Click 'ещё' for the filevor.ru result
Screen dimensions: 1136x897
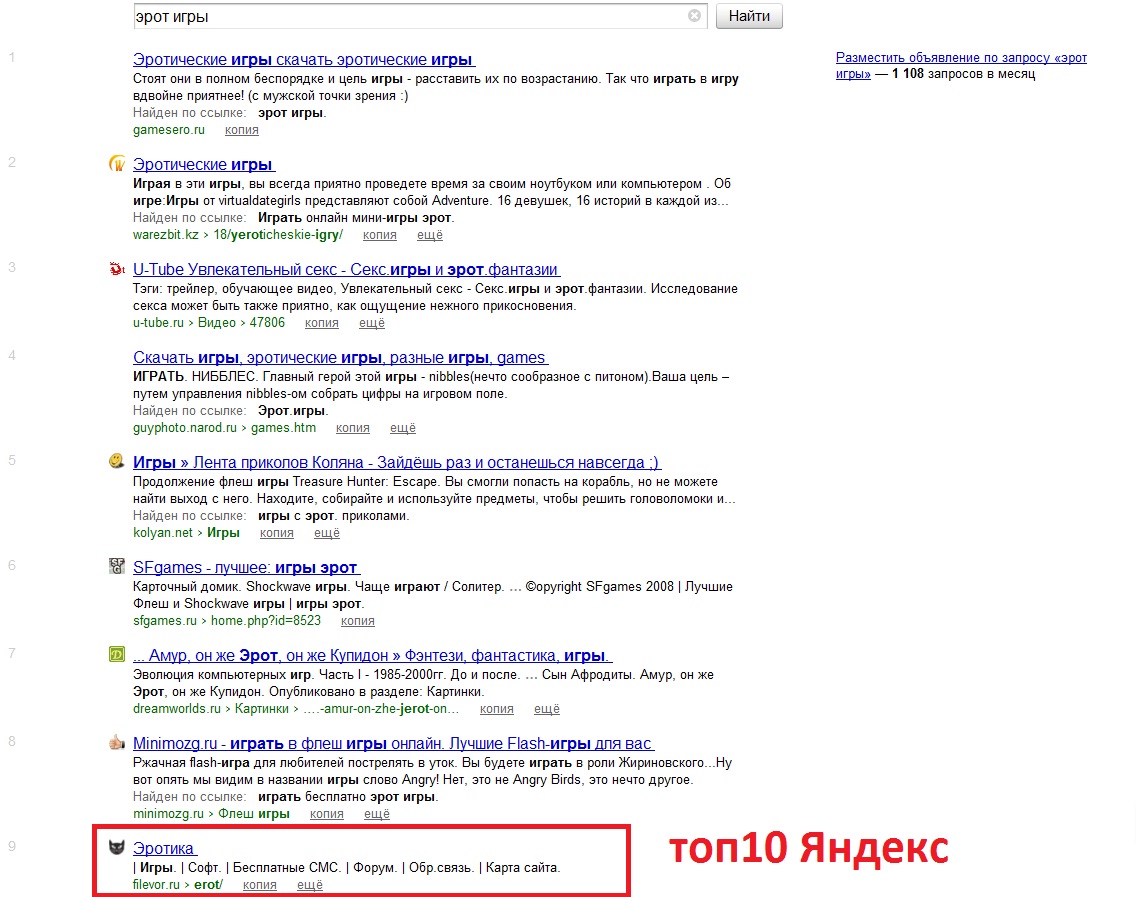[x=310, y=884]
